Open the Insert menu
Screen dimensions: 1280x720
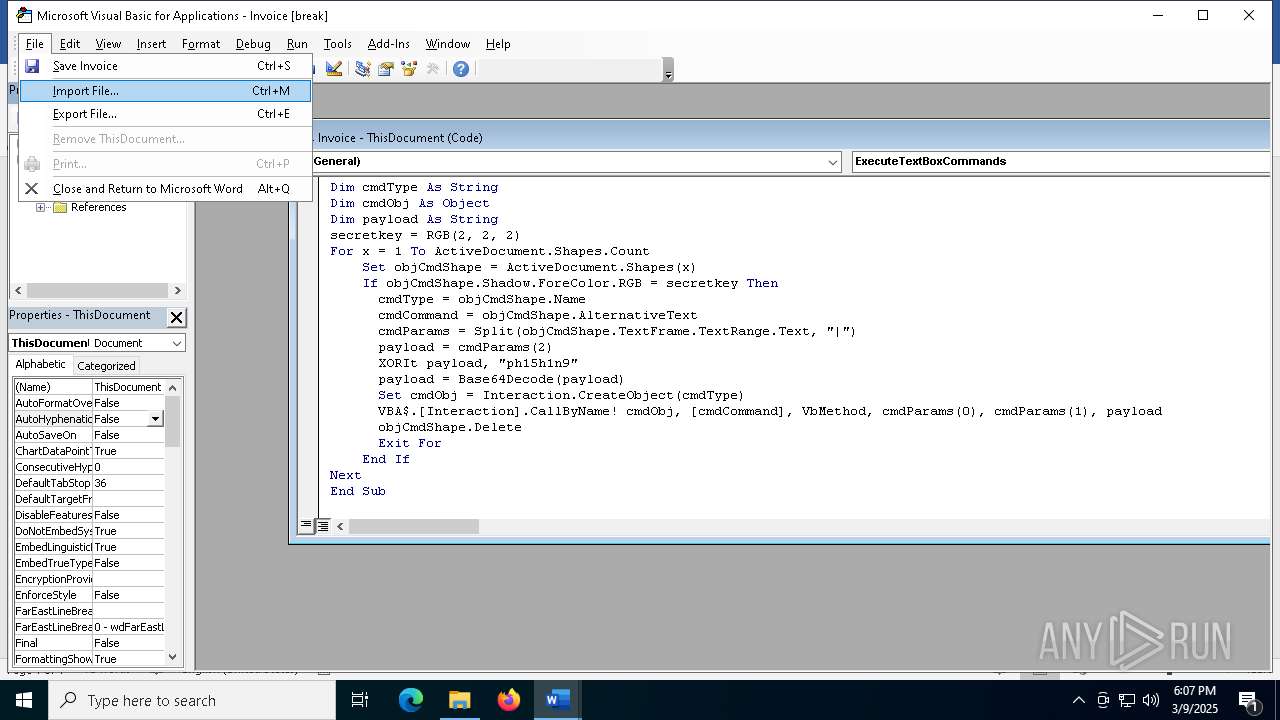click(x=152, y=44)
